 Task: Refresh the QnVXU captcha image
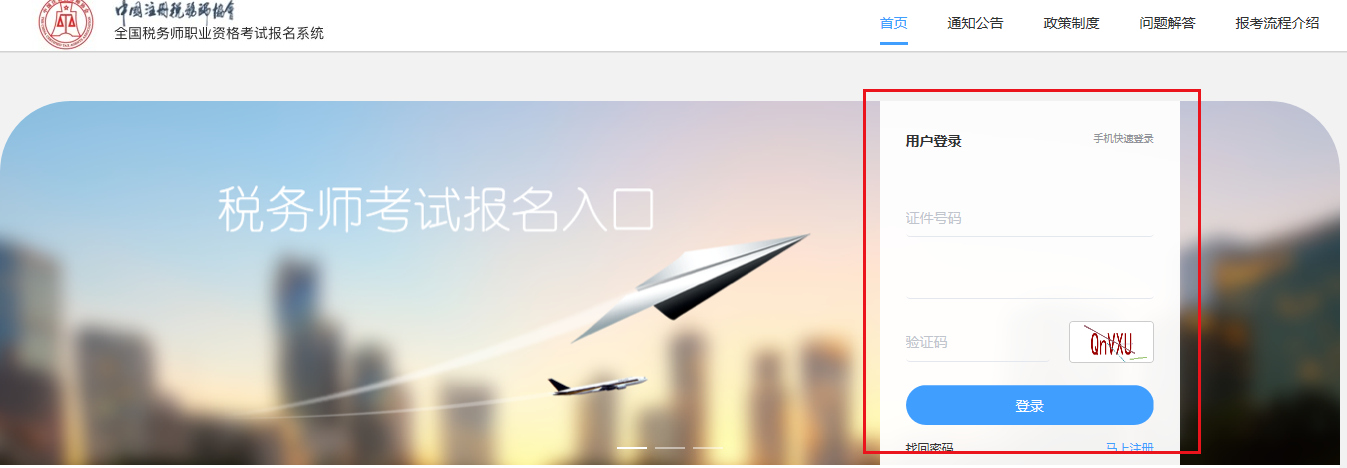pyautogui.click(x=1111, y=342)
